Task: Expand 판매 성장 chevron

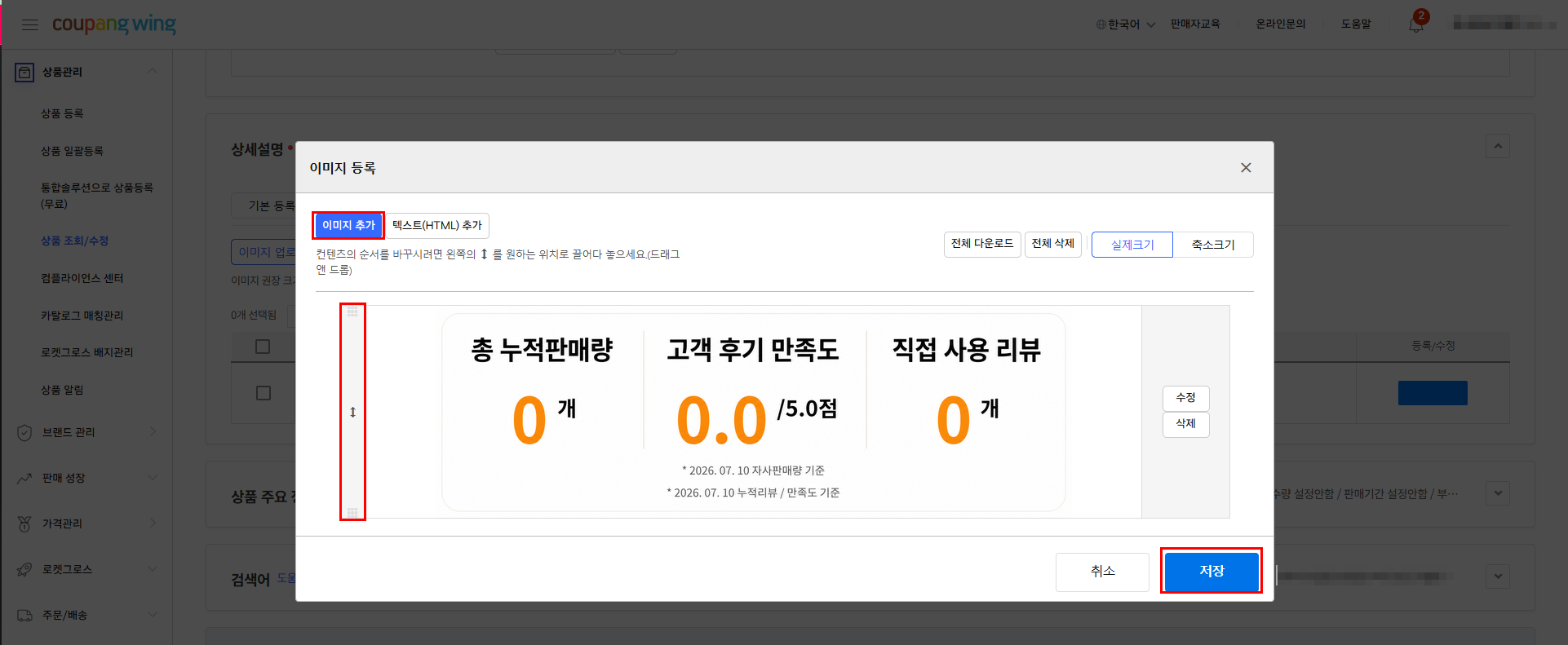Action: (x=153, y=477)
